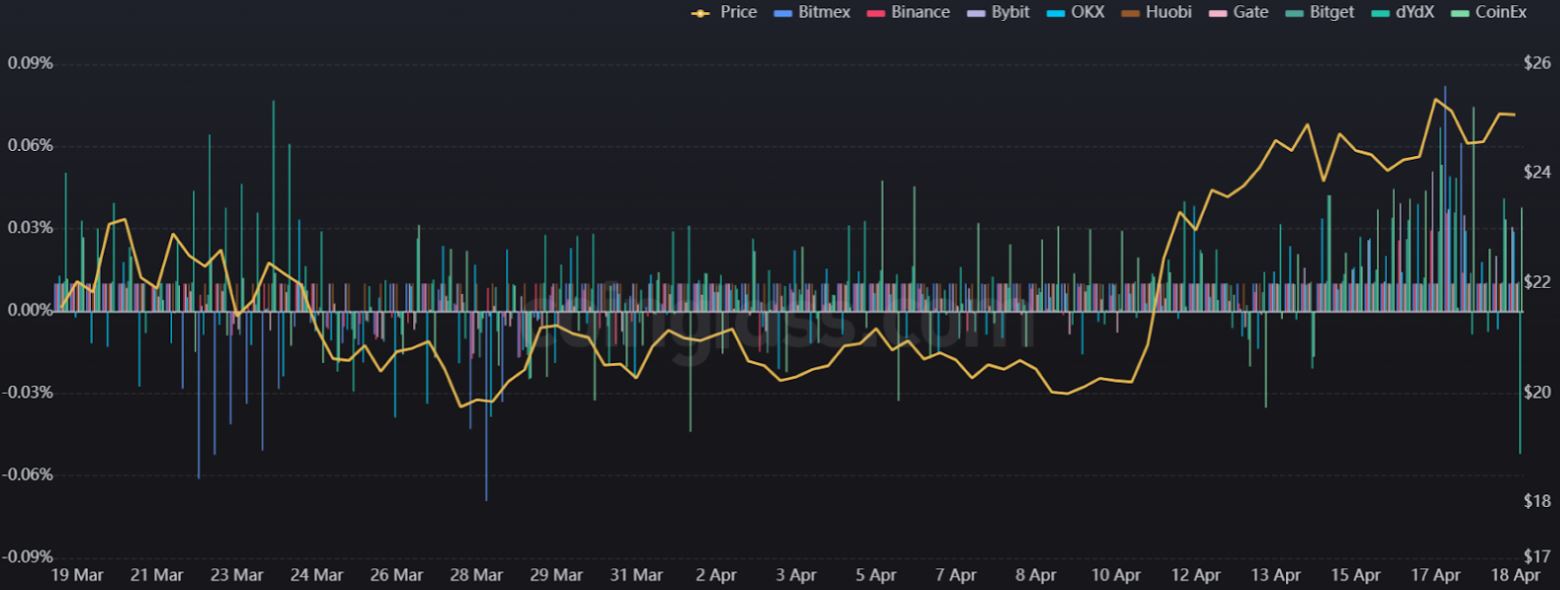Click the pink Gate legend marker
Viewport: 1560px width, 590px height.
coord(1216,13)
